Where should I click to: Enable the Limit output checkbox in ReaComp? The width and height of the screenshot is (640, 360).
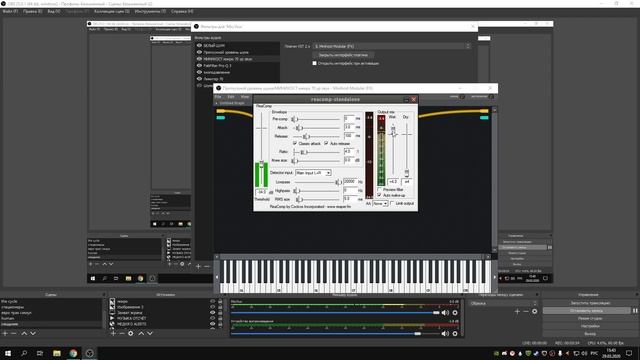point(392,203)
